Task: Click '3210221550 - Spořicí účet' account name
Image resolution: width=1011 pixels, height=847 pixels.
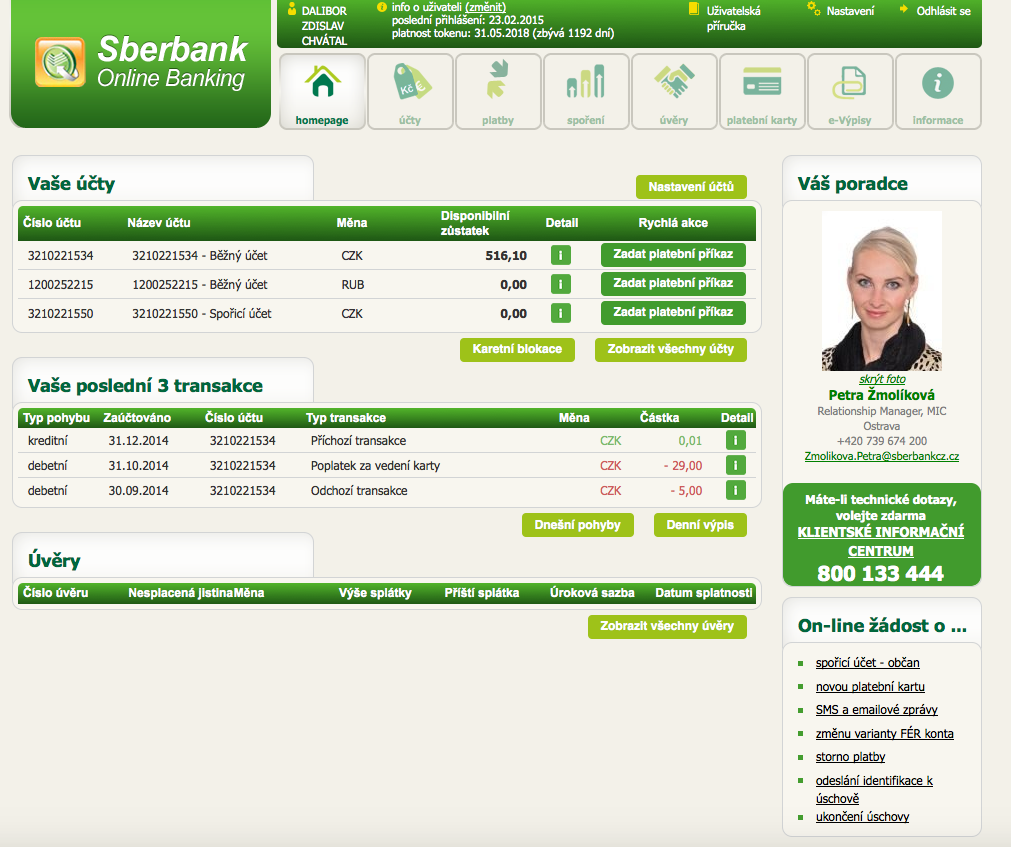Action: coord(202,314)
